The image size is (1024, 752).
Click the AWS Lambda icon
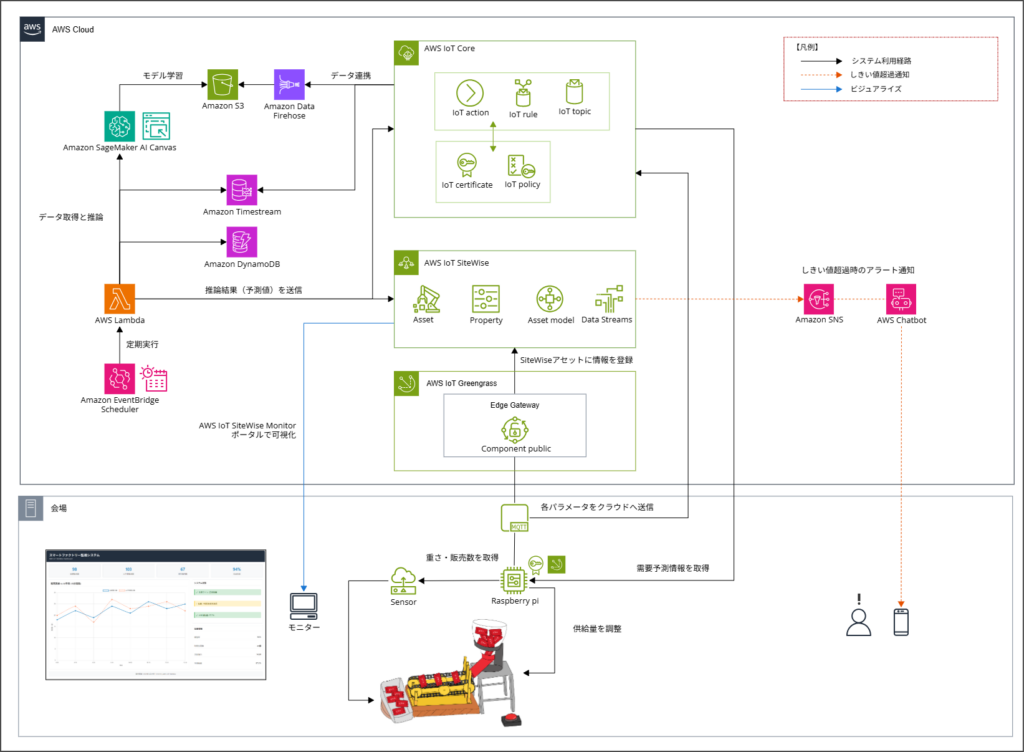pos(120,299)
